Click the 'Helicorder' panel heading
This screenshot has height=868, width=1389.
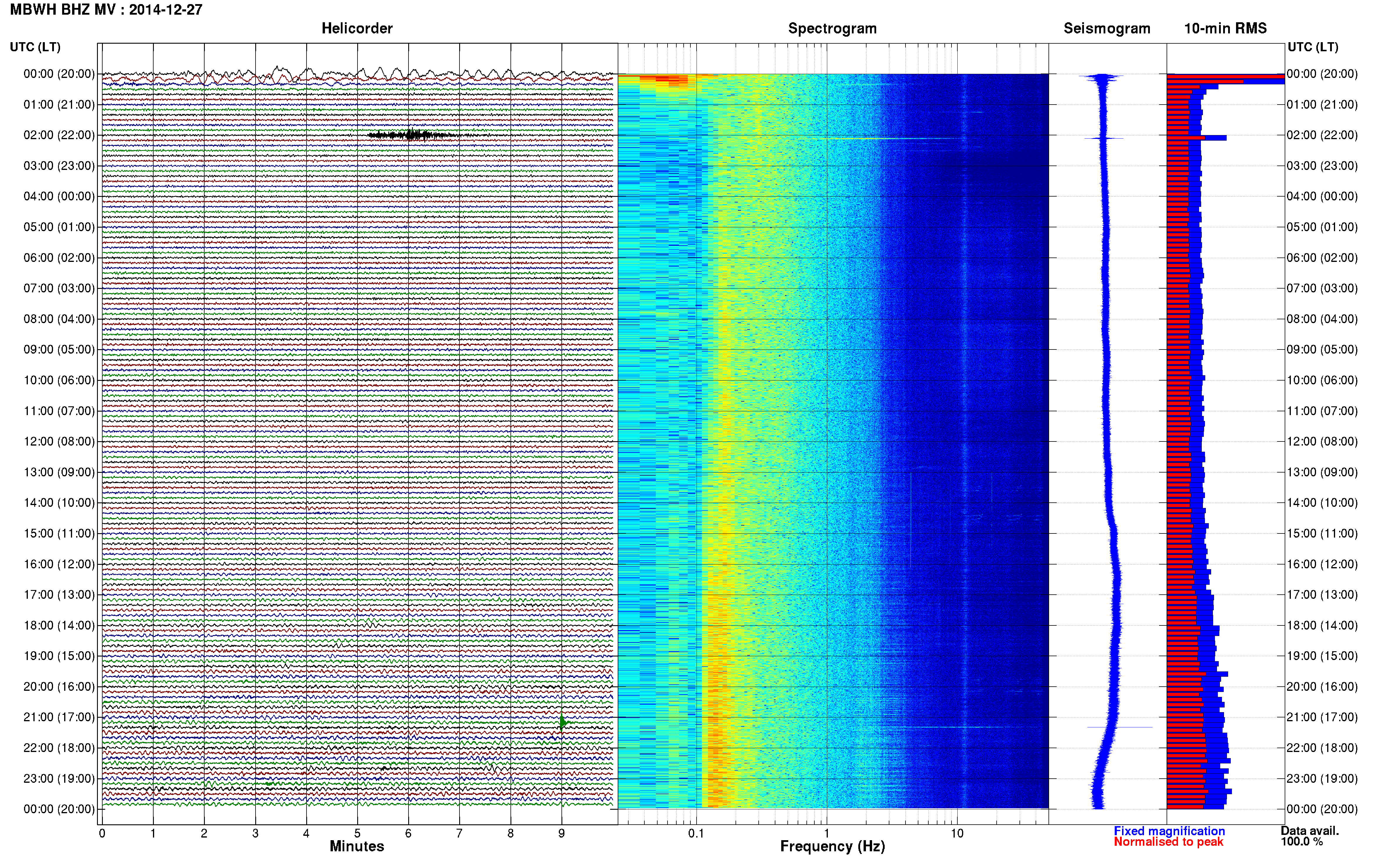(357, 28)
